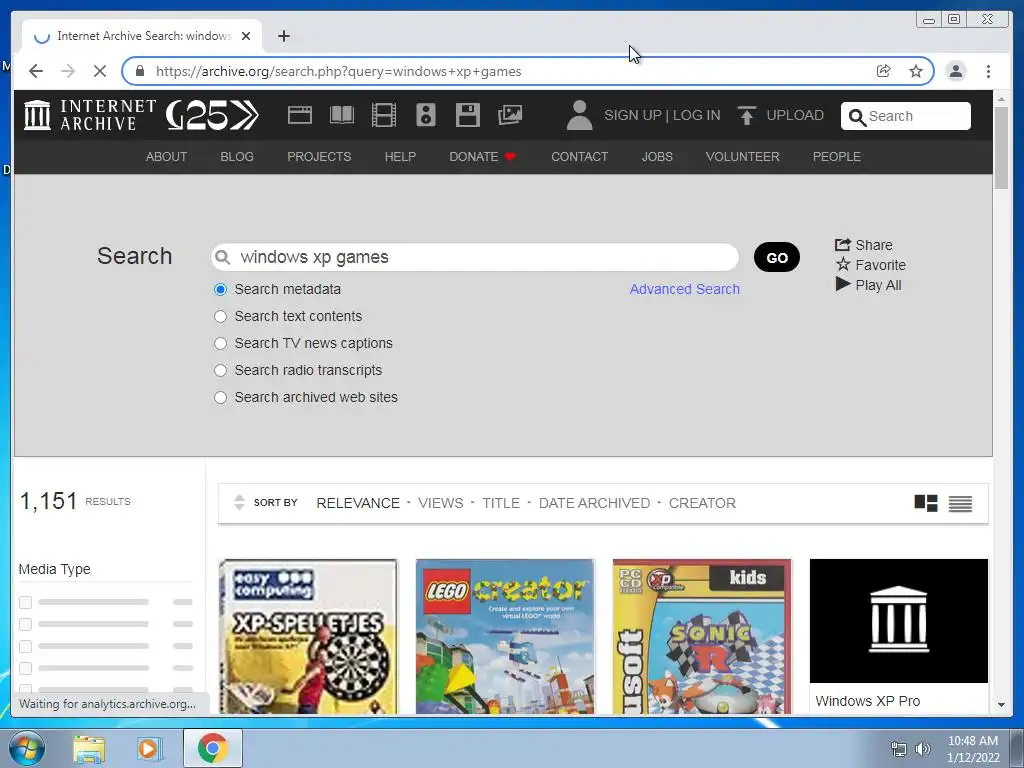Select Search text contents option
Viewport: 1024px width, 768px height.
click(x=220, y=316)
